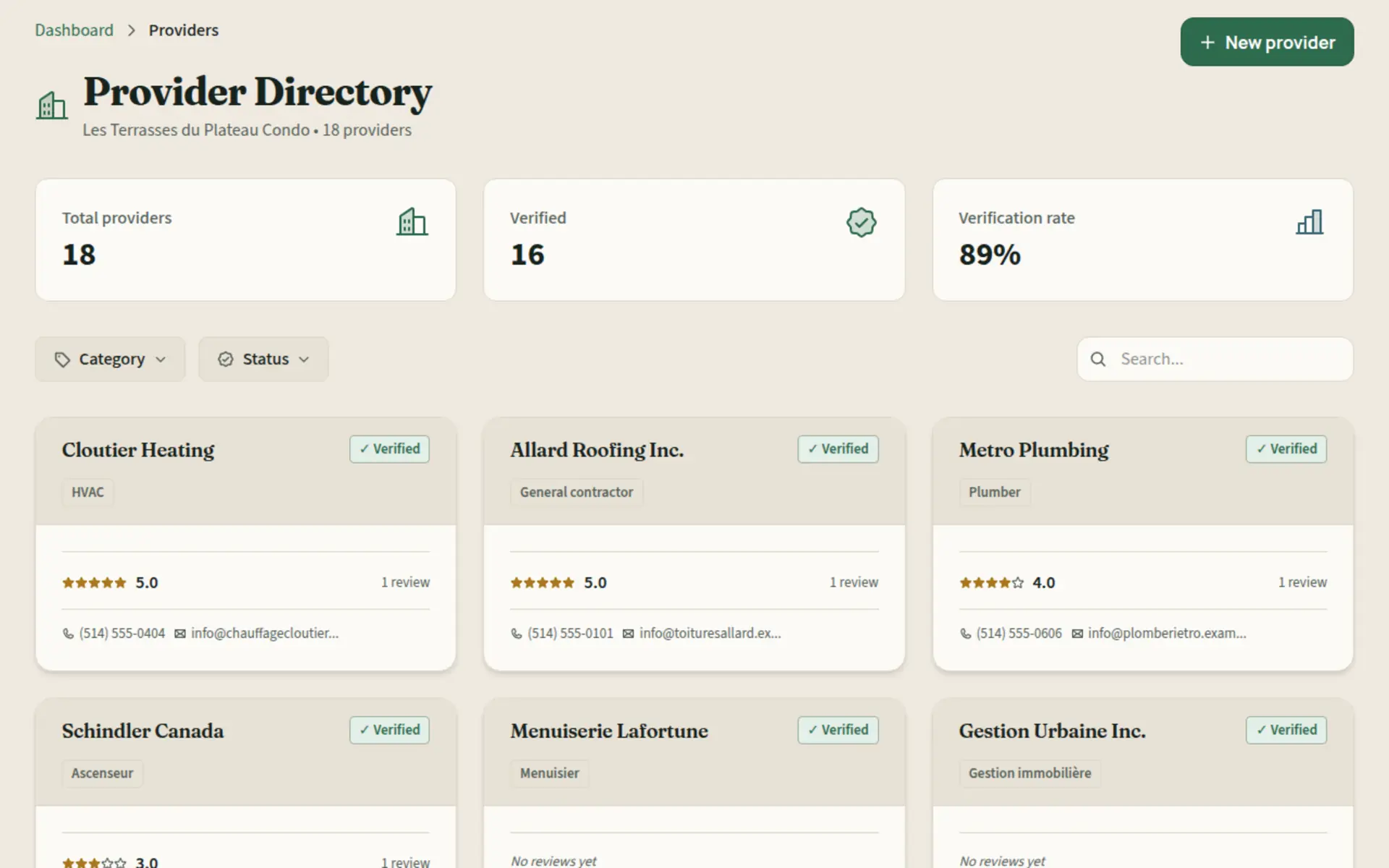Viewport: 1389px width, 868px height.
Task: Click phone number (514) 555-0101
Action: pyautogui.click(x=570, y=634)
